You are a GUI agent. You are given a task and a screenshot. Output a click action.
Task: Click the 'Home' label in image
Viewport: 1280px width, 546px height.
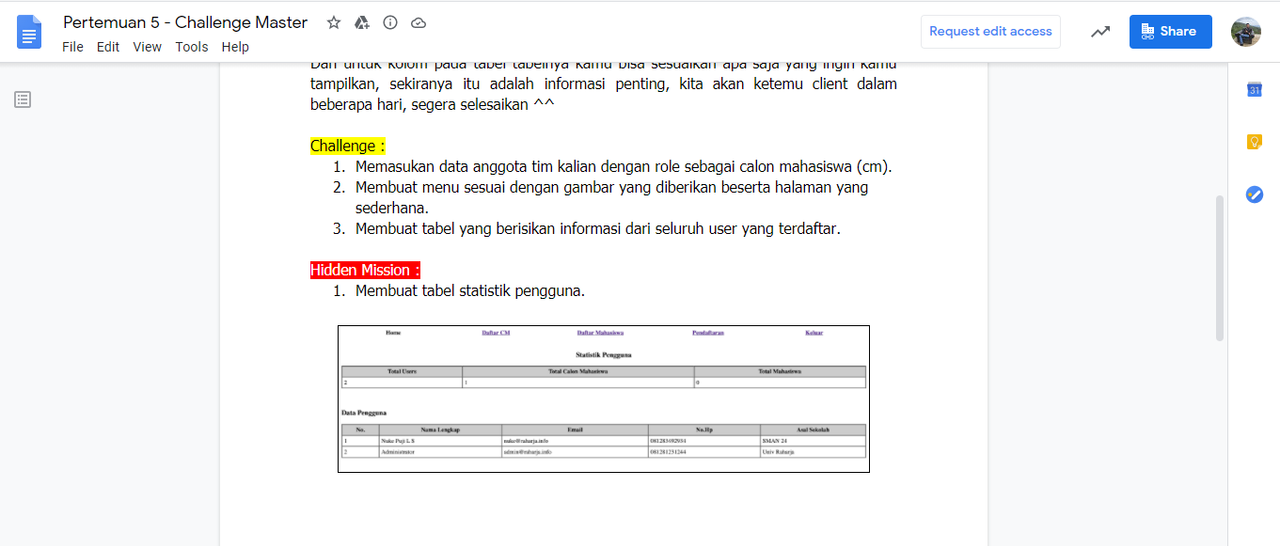click(393, 332)
